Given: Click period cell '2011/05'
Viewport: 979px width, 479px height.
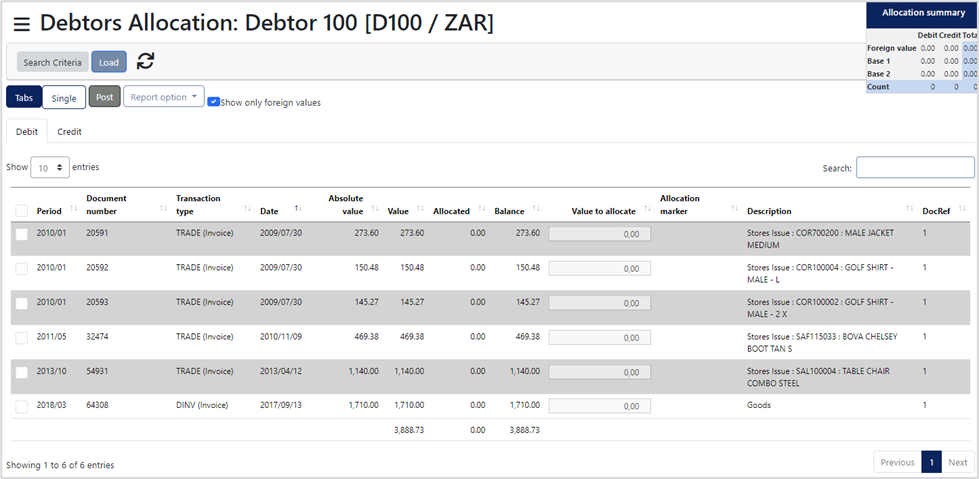Looking at the screenshot, I should [x=51, y=336].
